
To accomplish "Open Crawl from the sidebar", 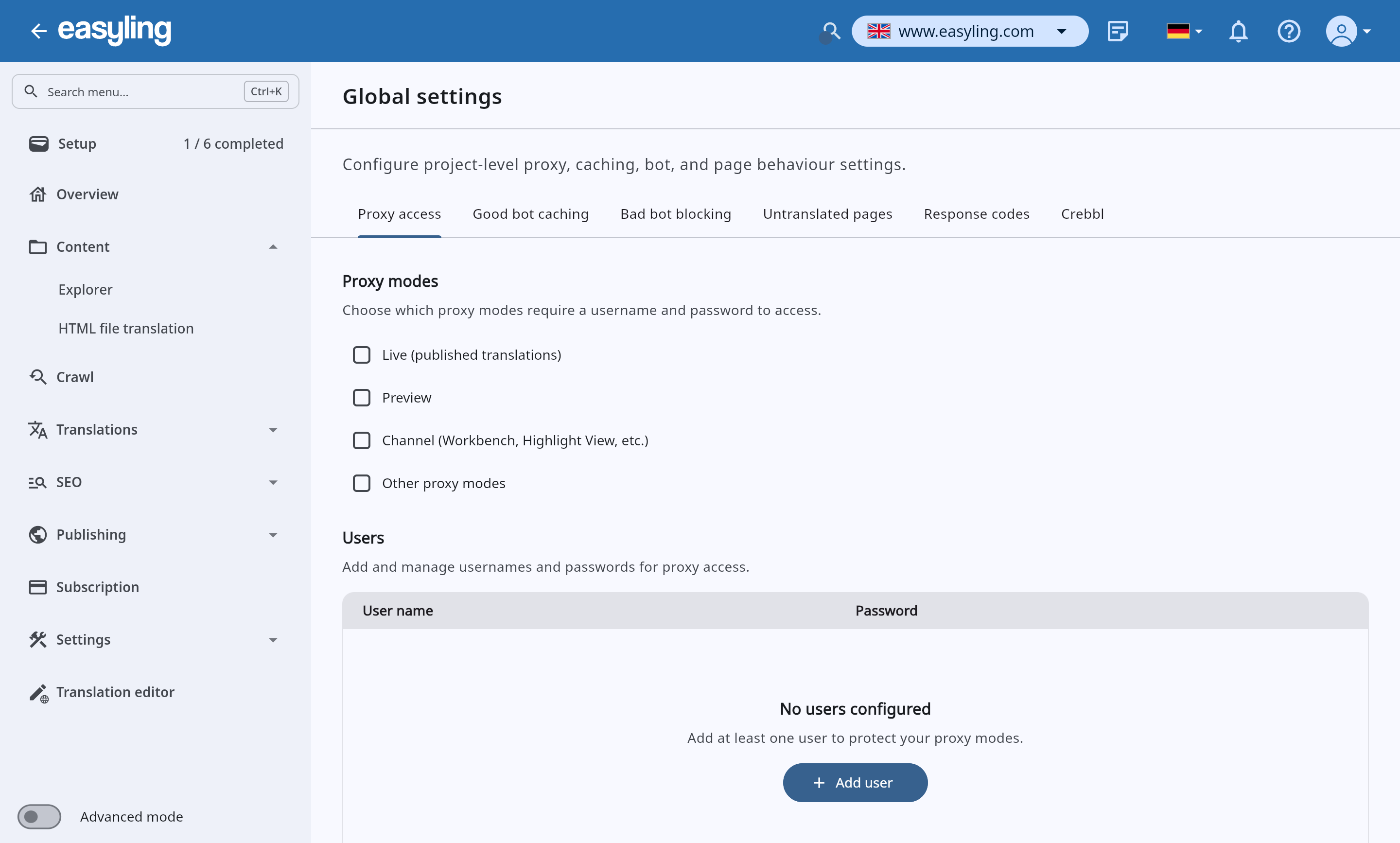I will (x=74, y=377).
